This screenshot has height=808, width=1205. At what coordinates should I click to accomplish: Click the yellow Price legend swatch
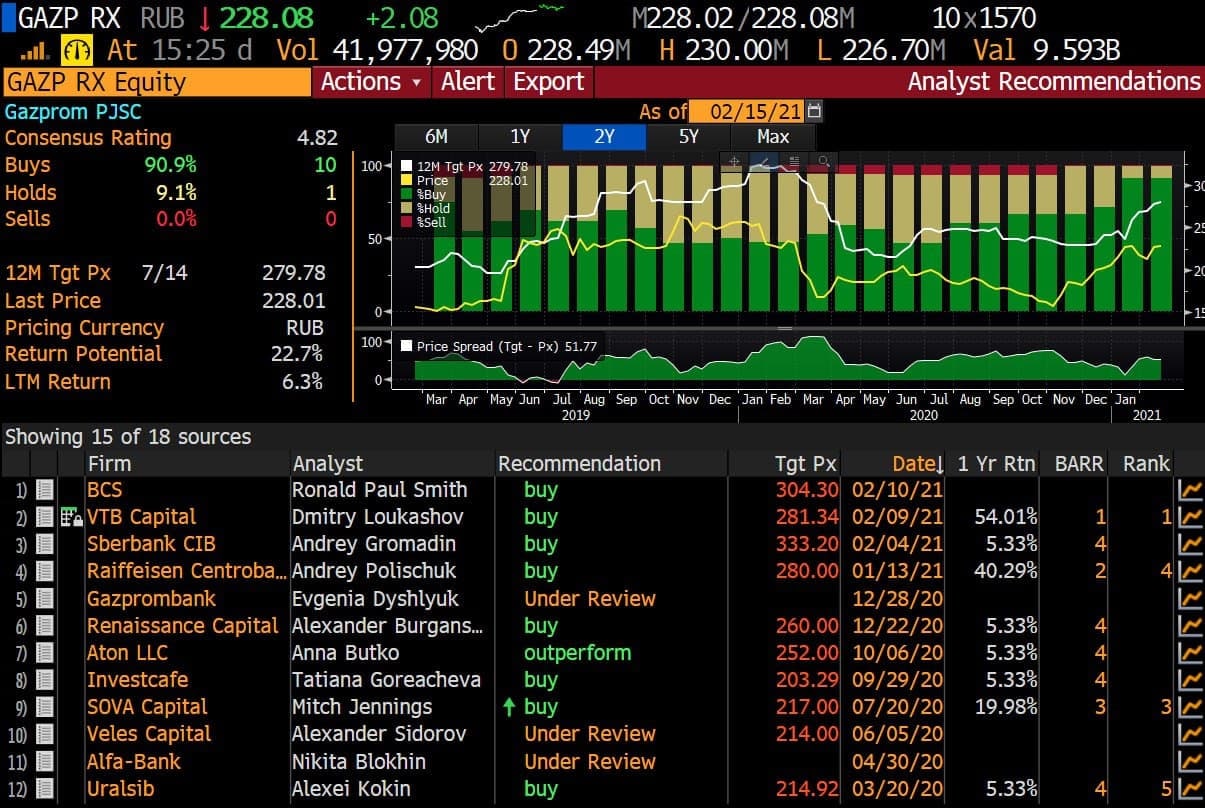(x=407, y=180)
